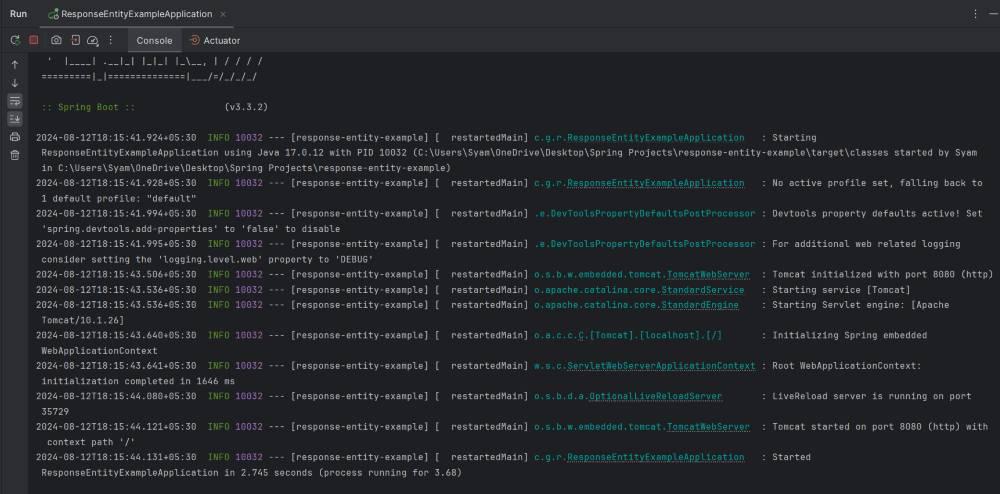Click 'in 2.745 seconds (process running for 3.68)' text

coord(342,473)
